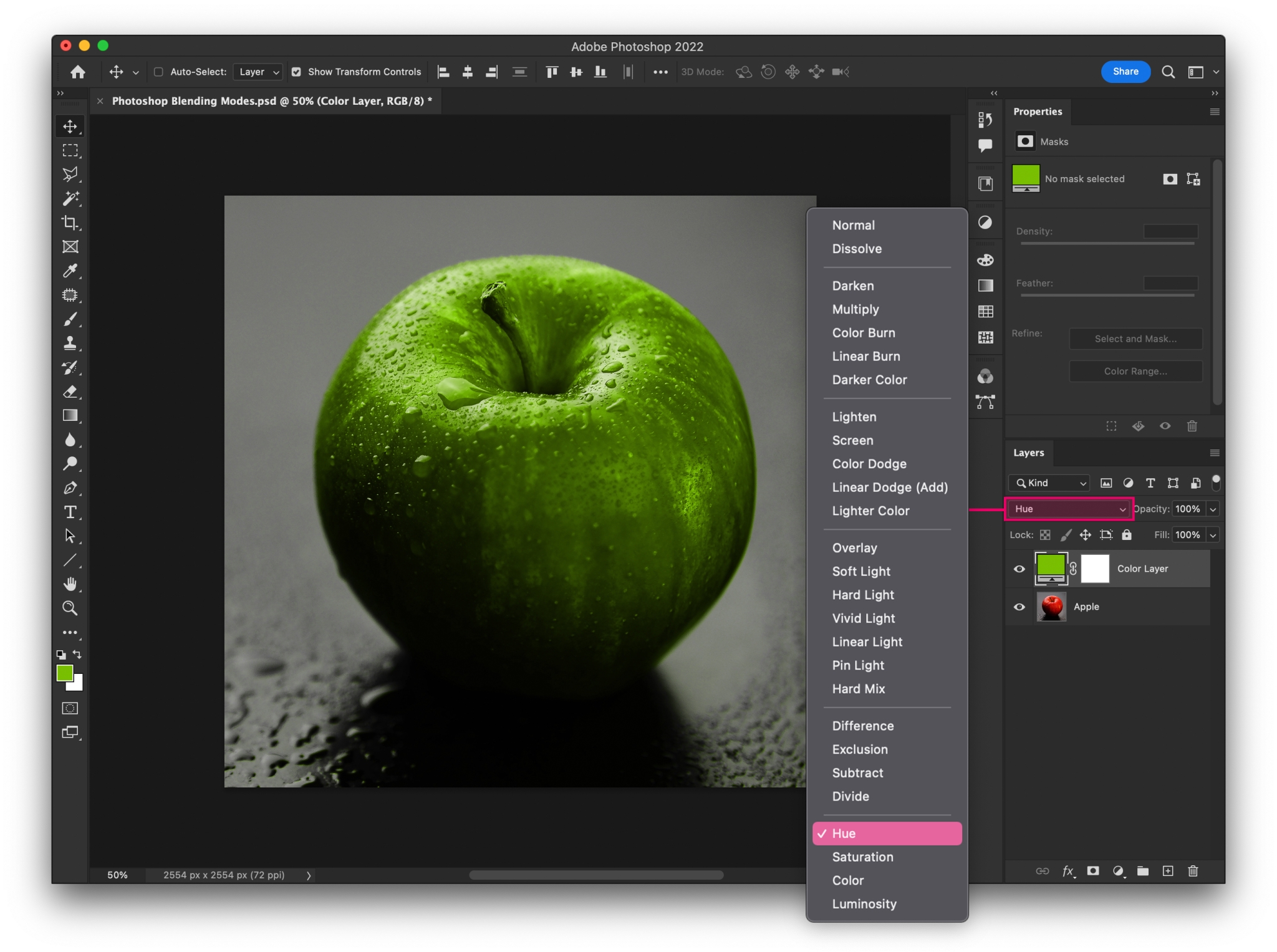1277x952 pixels.
Task: Activate the Brush tool
Action: click(x=70, y=319)
